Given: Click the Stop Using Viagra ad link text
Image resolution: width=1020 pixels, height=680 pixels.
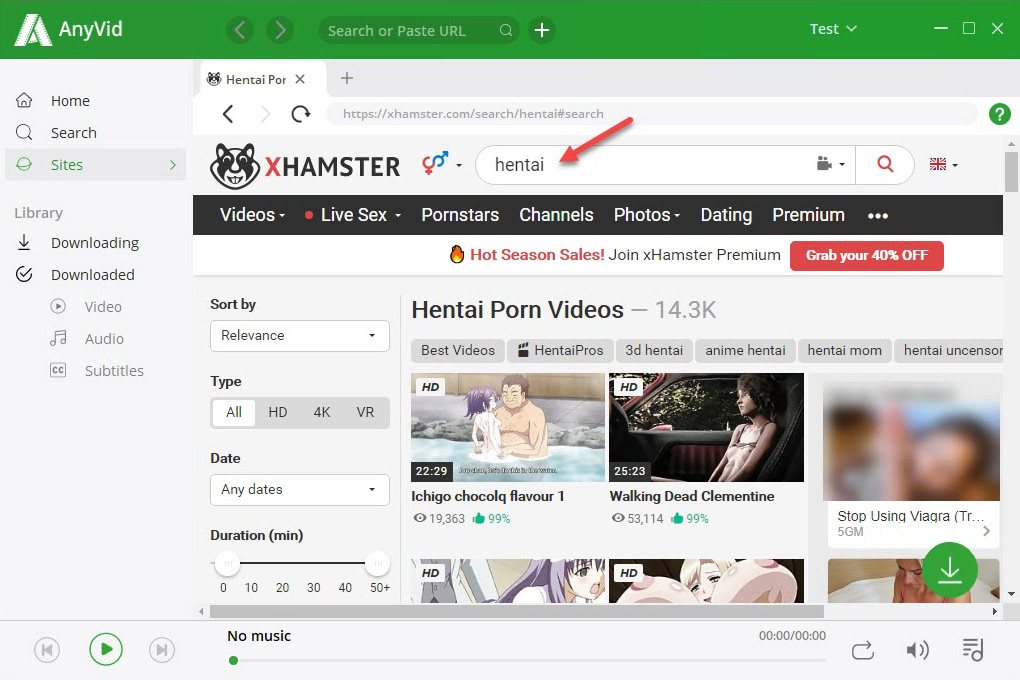Looking at the screenshot, I should (910, 516).
